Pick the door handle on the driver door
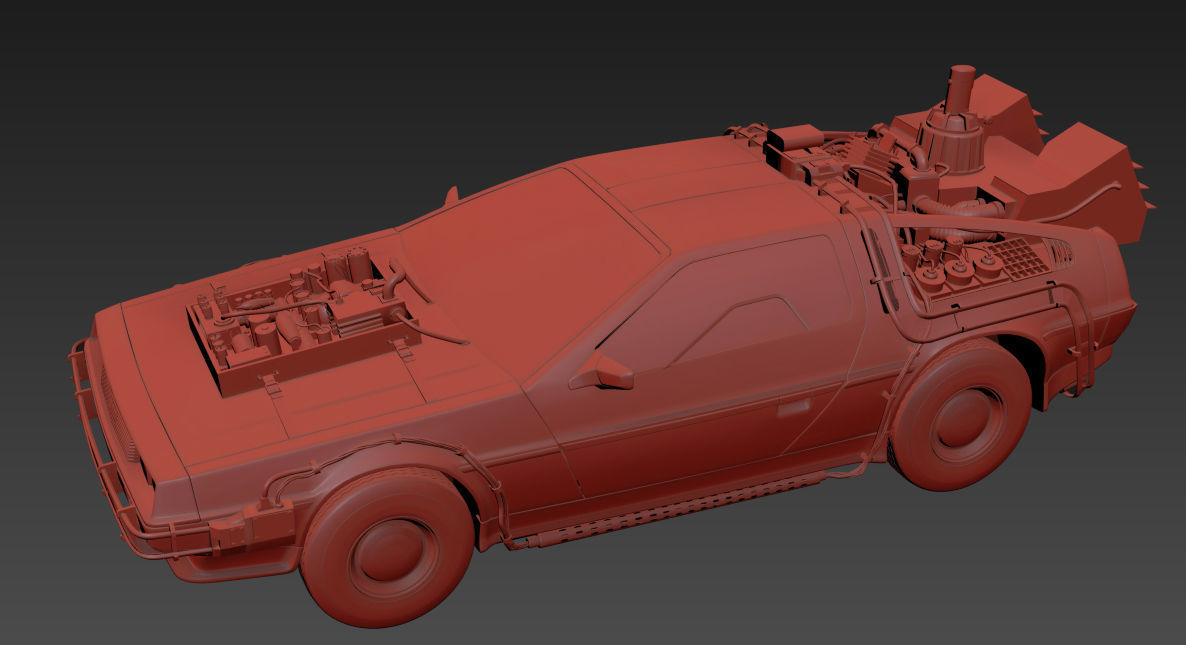The image size is (1186, 645). [793, 408]
